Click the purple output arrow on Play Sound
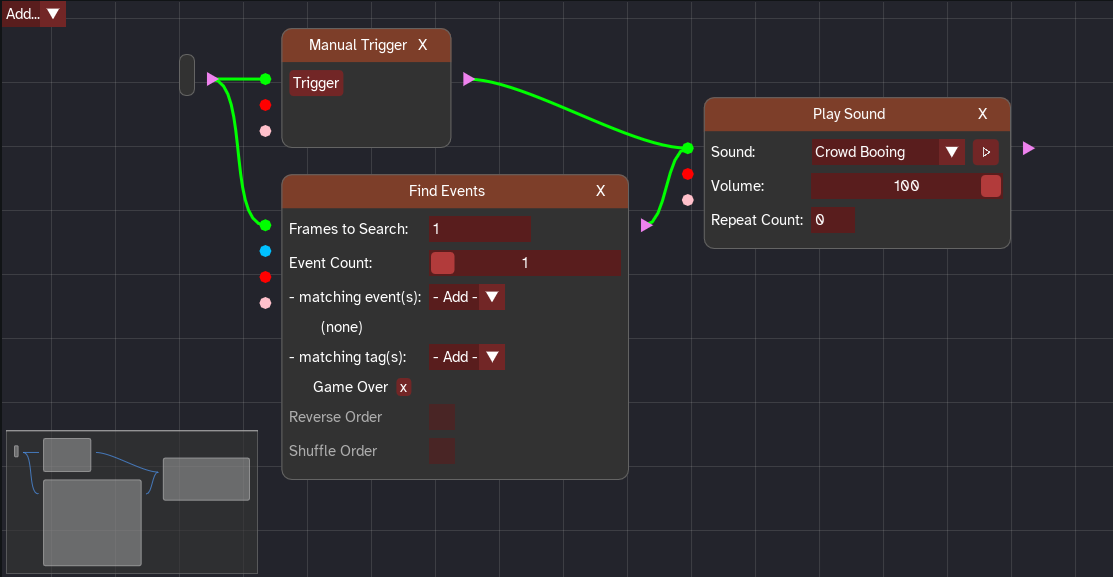 tap(1028, 148)
